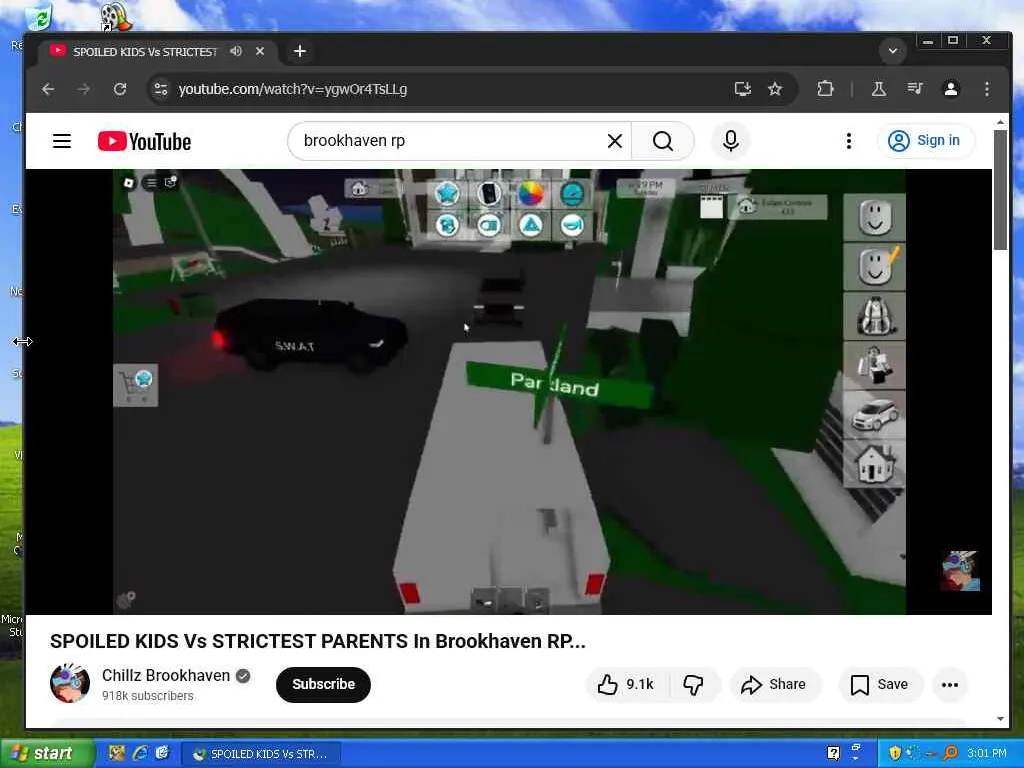The height and width of the screenshot is (768, 1024).
Task: Open the YouTube hamburger guide menu
Action: coord(62,141)
